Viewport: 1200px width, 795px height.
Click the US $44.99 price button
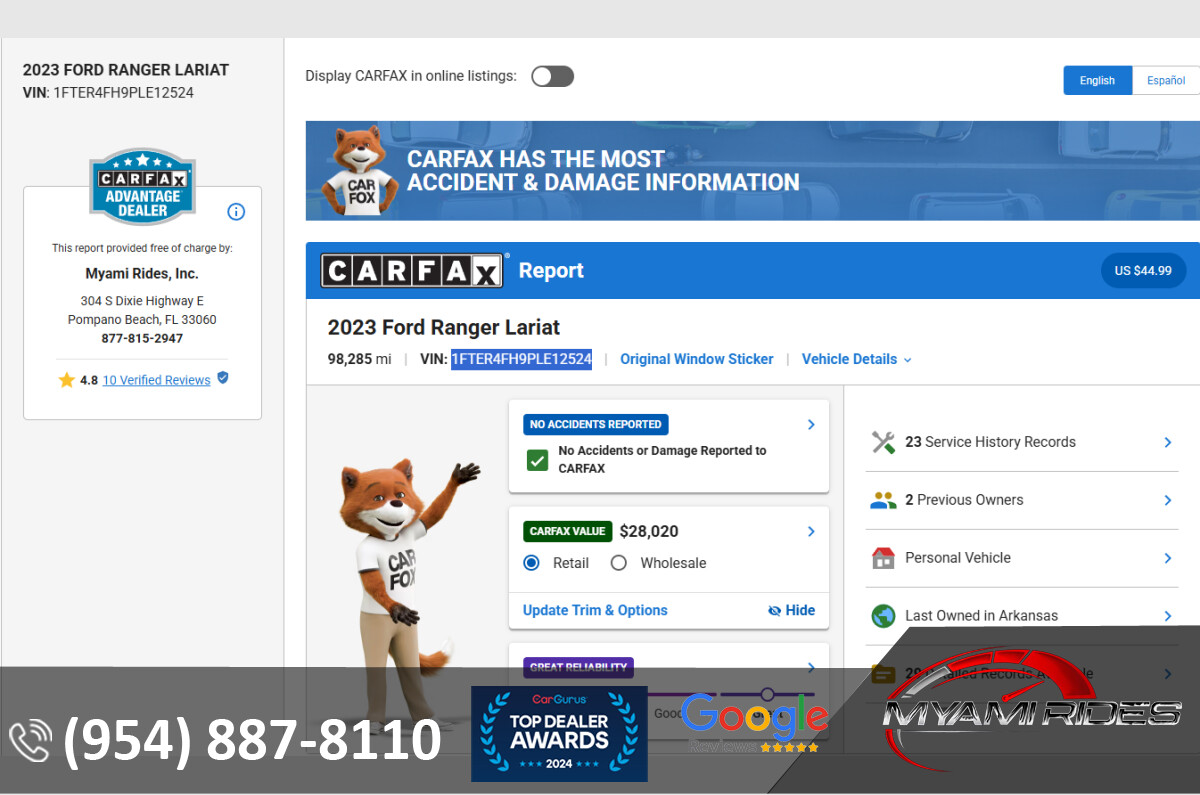[1143, 271]
